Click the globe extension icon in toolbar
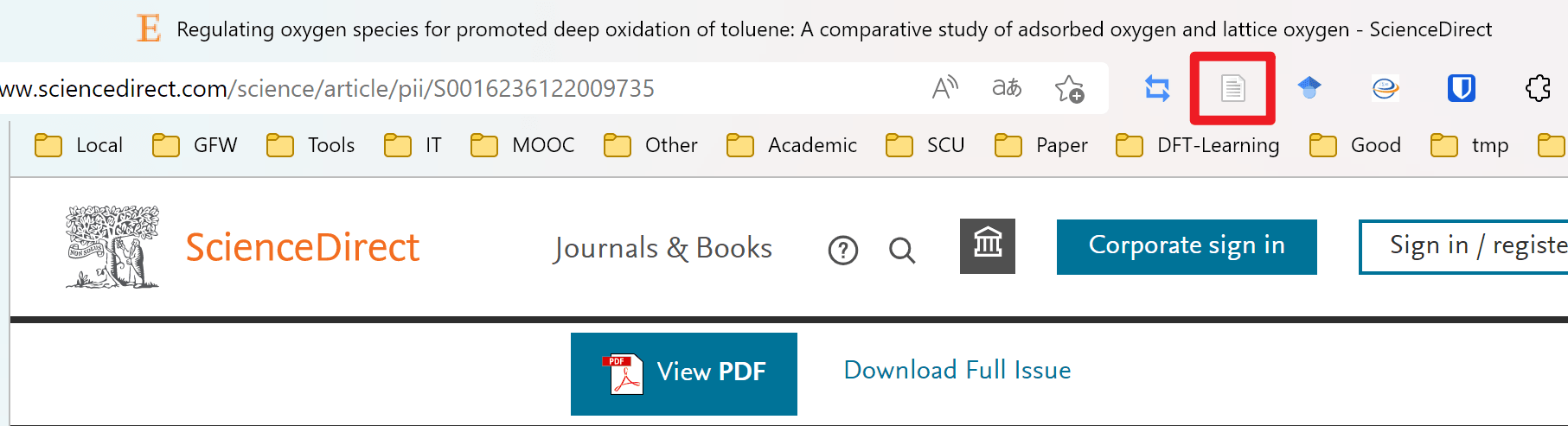This screenshot has width=1568, height=426. [x=1386, y=88]
